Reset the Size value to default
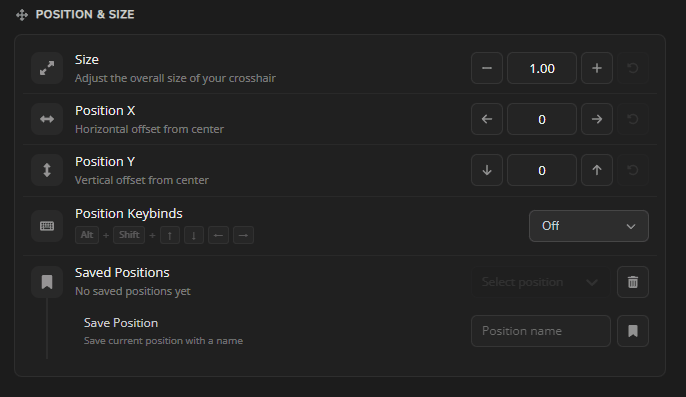Viewport: 686px width, 397px height. [633, 68]
